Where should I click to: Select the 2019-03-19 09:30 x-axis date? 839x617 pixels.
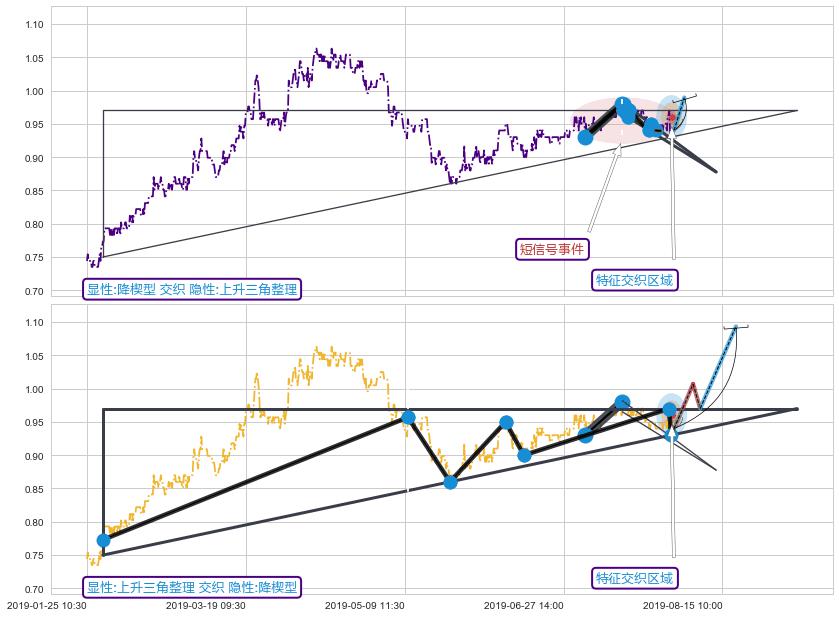205,605
